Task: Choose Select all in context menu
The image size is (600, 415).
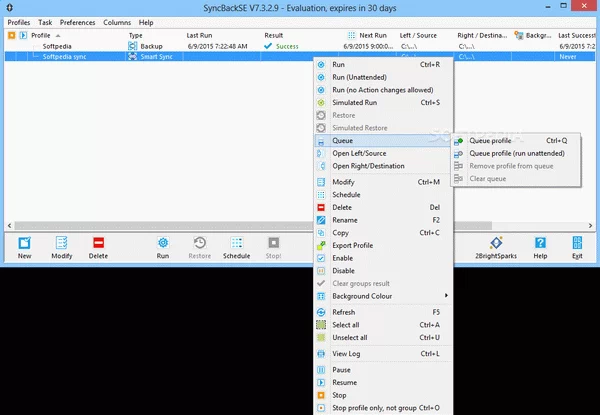Action: (x=346, y=325)
